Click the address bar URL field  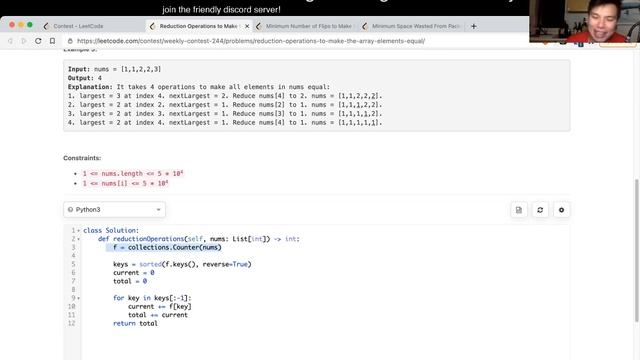(x=251, y=41)
